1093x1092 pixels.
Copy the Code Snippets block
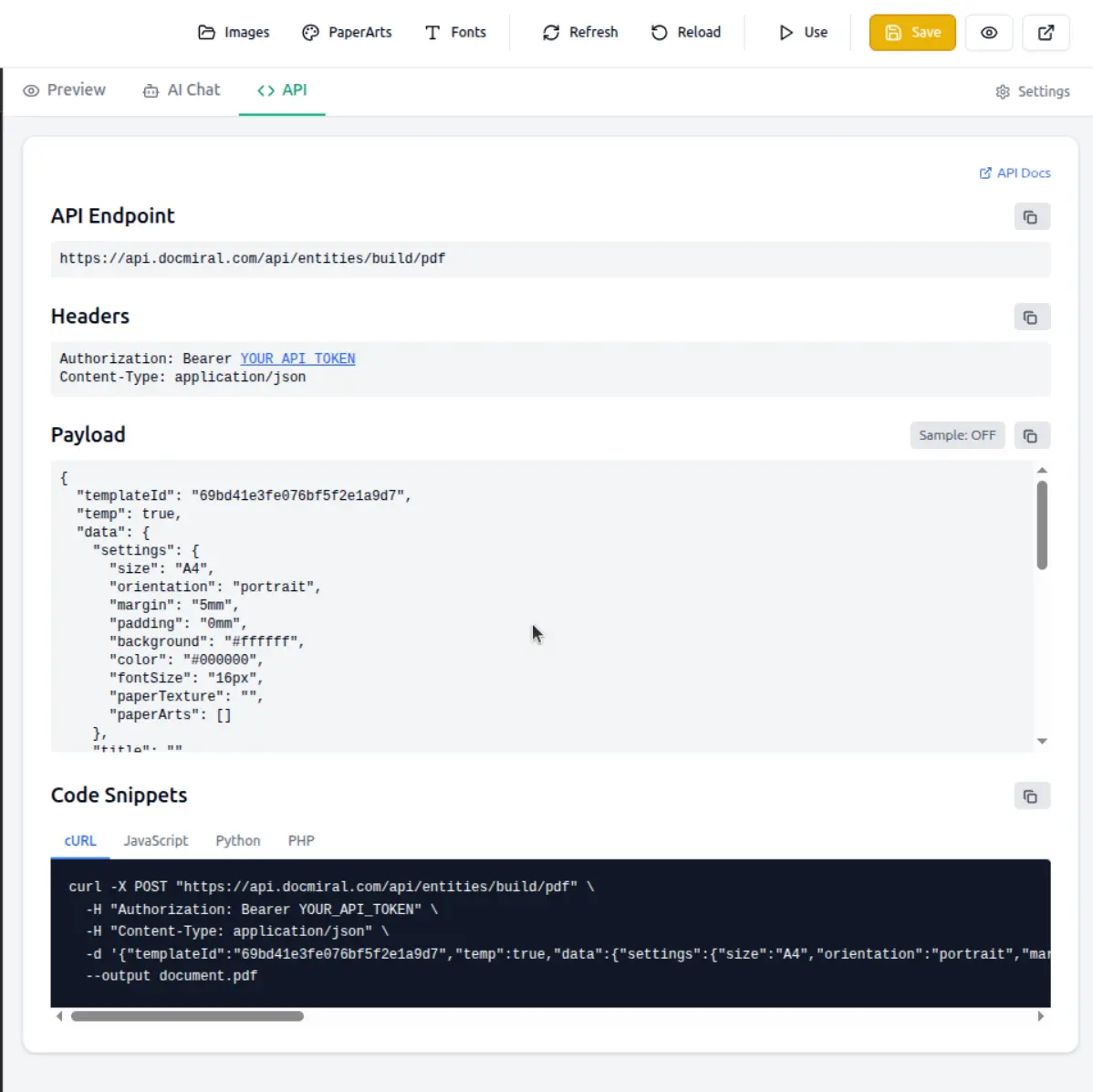[1032, 796]
